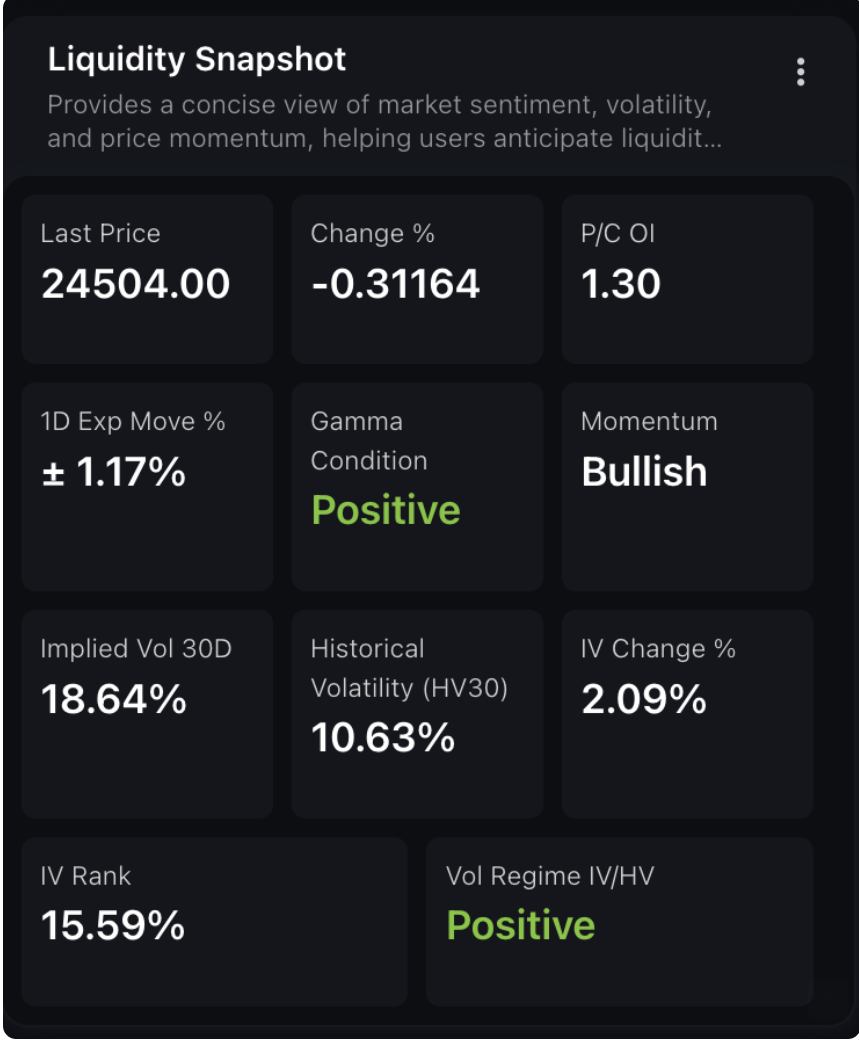
Task: Click the 24504.00 price value
Action: [136, 284]
